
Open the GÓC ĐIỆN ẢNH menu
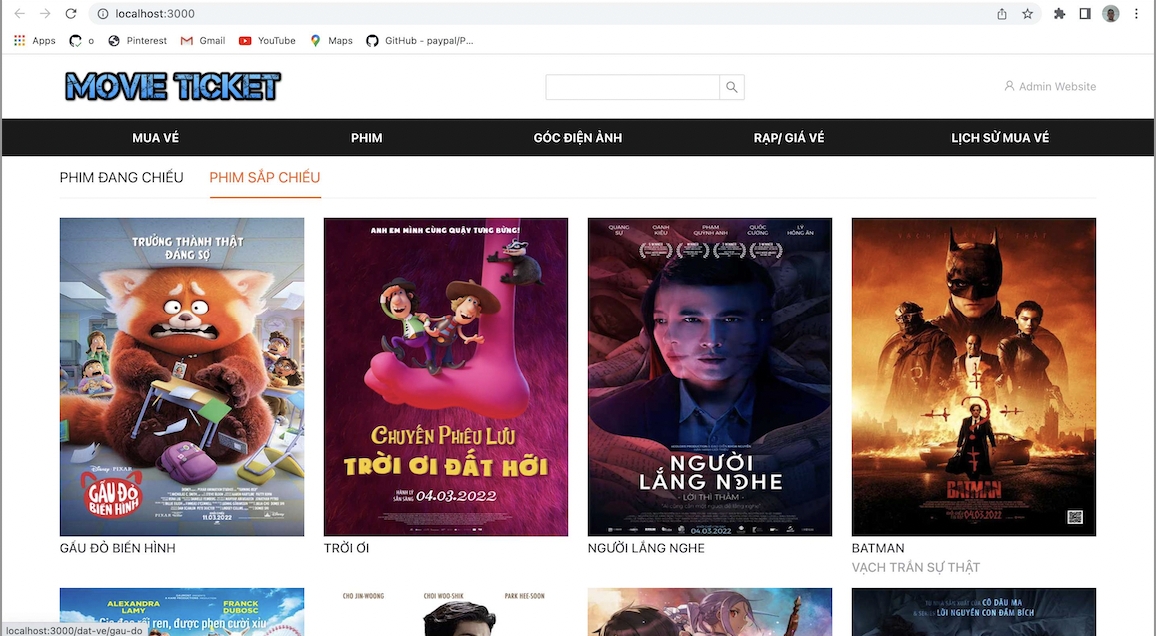coord(578,138)
